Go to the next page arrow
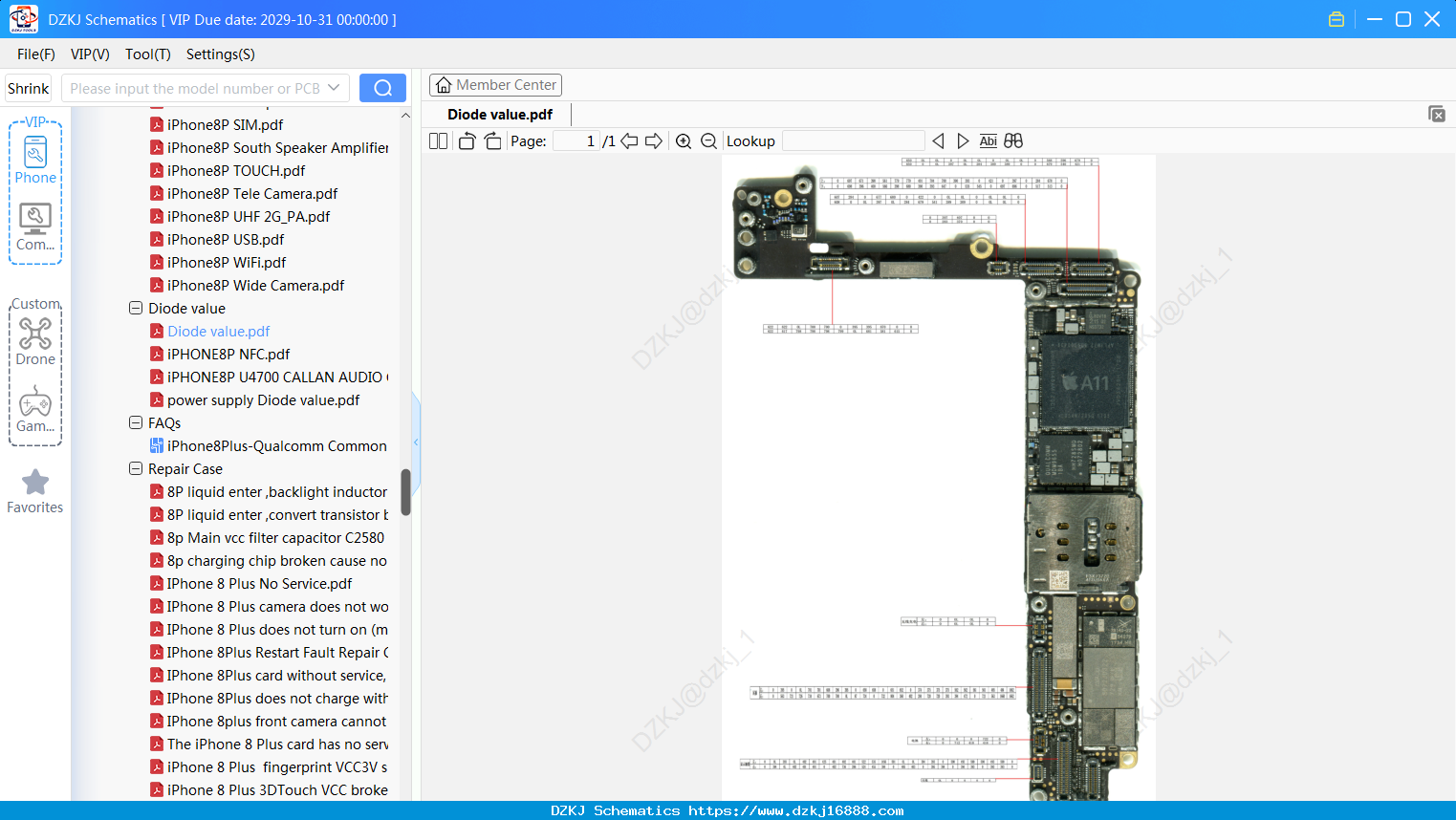The height and width of the screenshot is (820, 1456). (654, 141)
